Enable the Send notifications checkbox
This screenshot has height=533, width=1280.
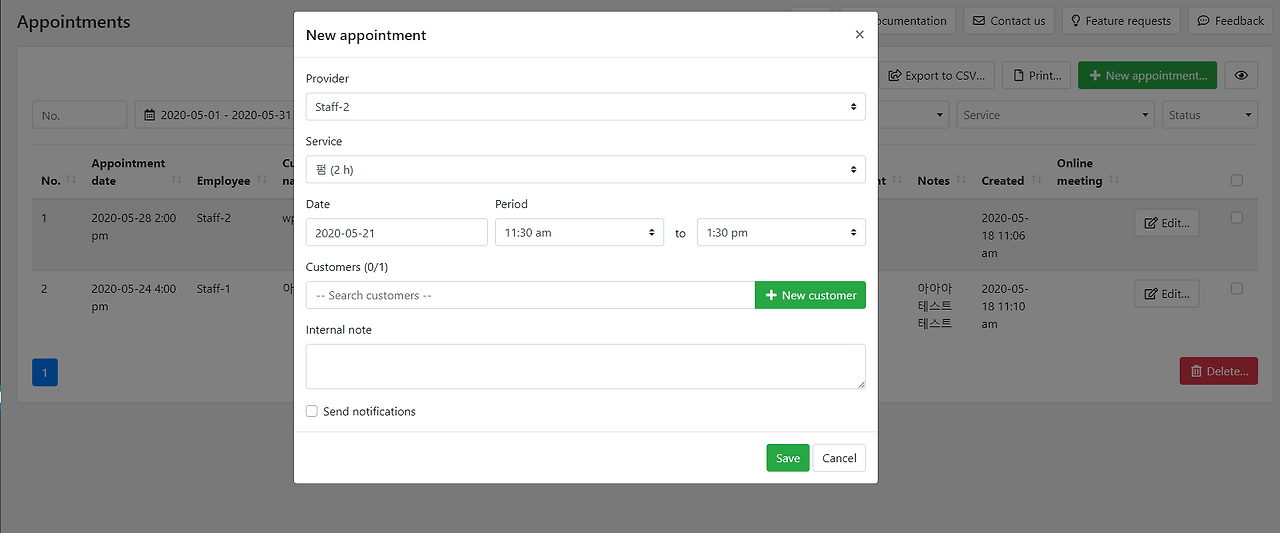[312, 411]
